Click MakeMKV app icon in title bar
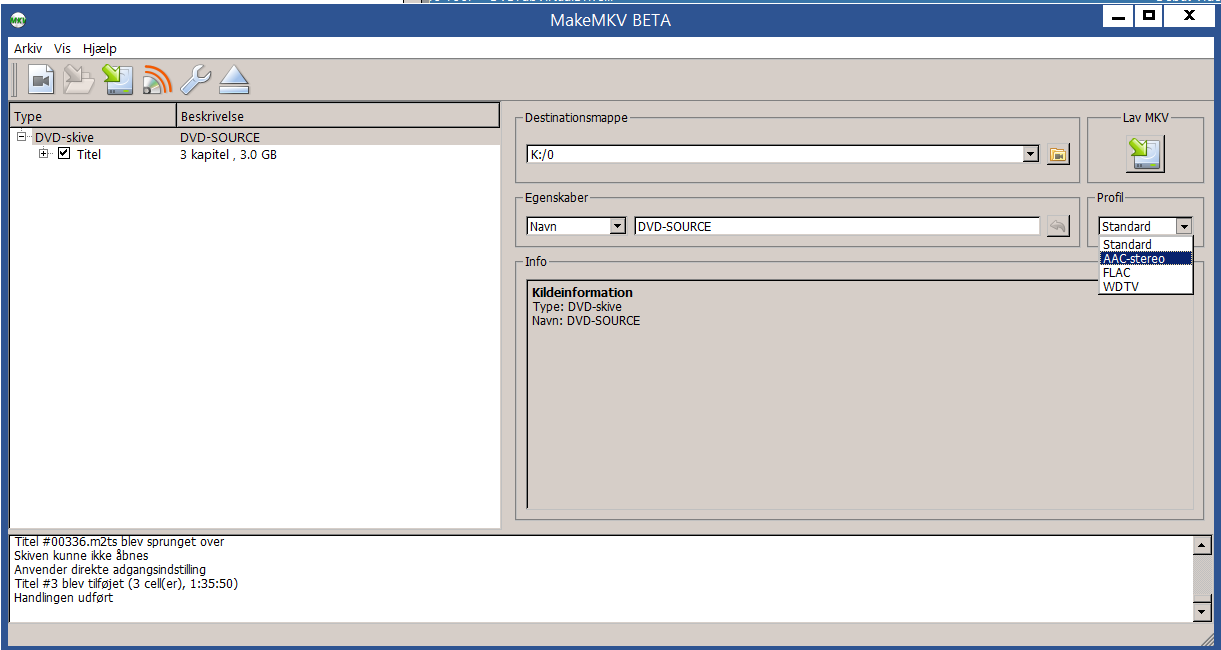This screenshot has height=650, width=1221. point(18,19)
